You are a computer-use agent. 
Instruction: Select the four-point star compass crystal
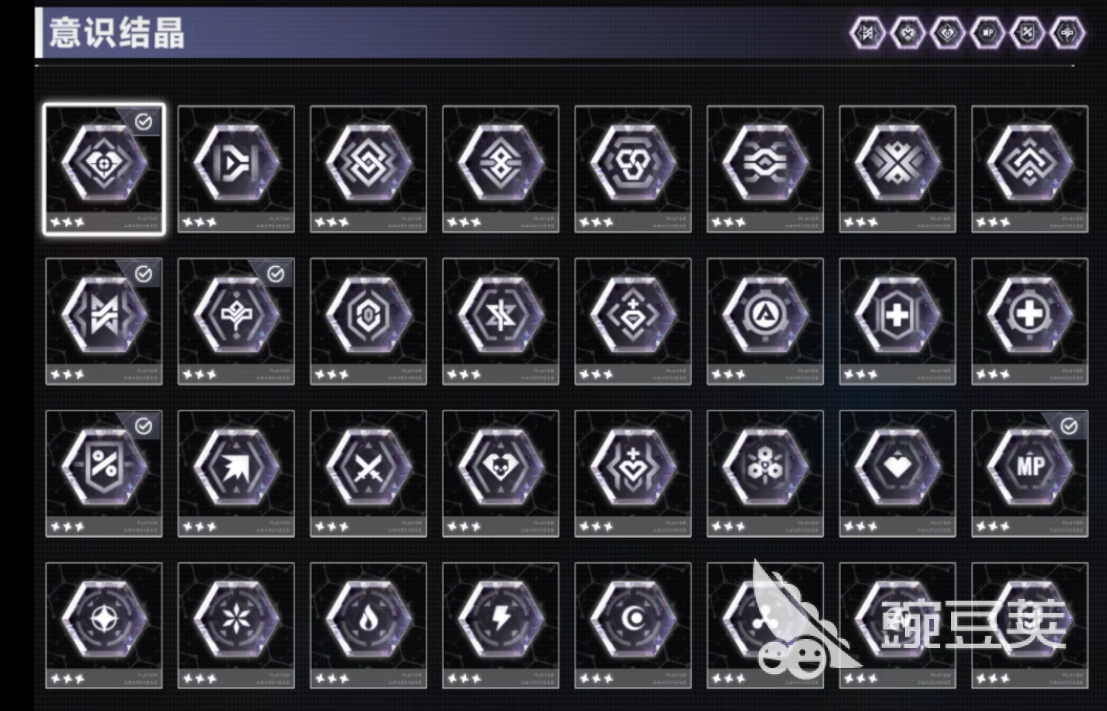click(x=104, y=626)
